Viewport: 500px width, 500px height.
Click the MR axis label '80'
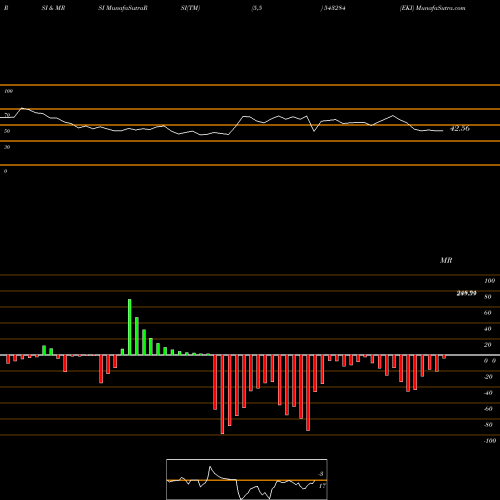pos(488,297)
